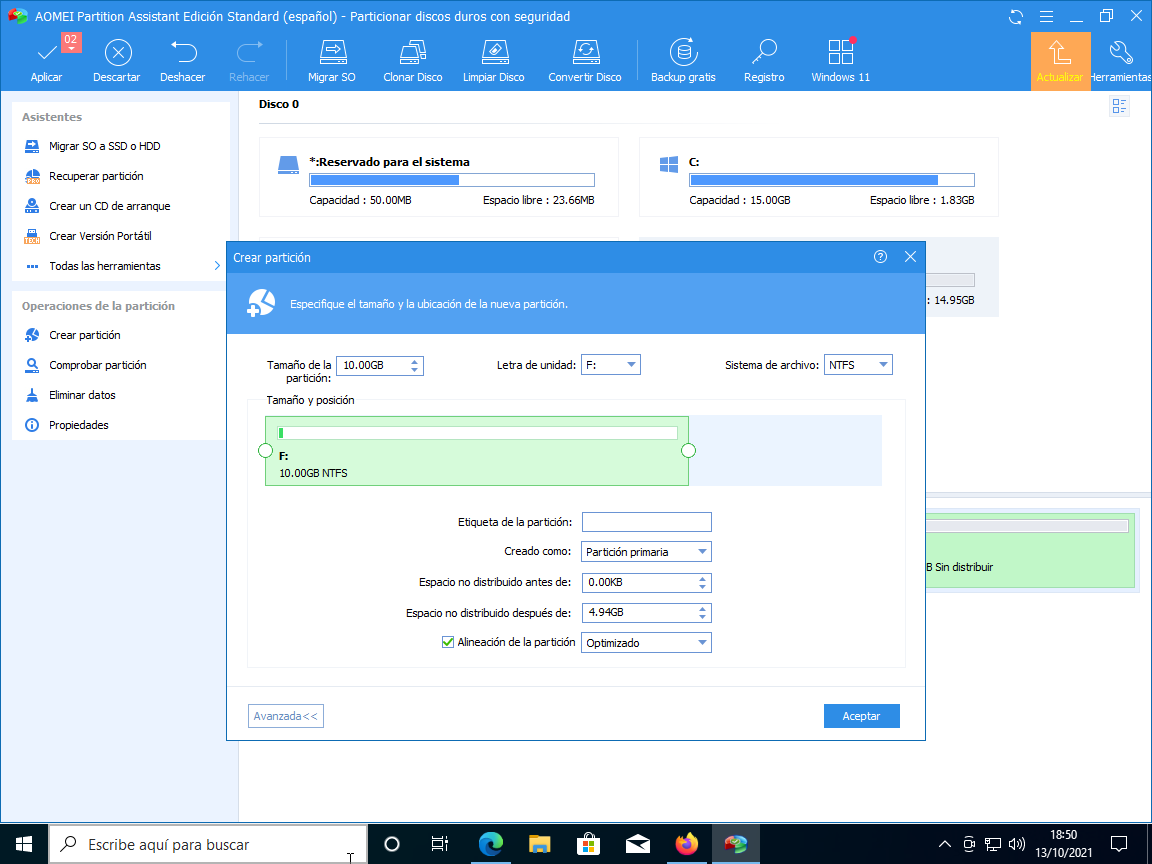Click the volume speaker tray icon
Image resolution: width=1152 pixels, height=864 pixels.
click(1018, 844)
